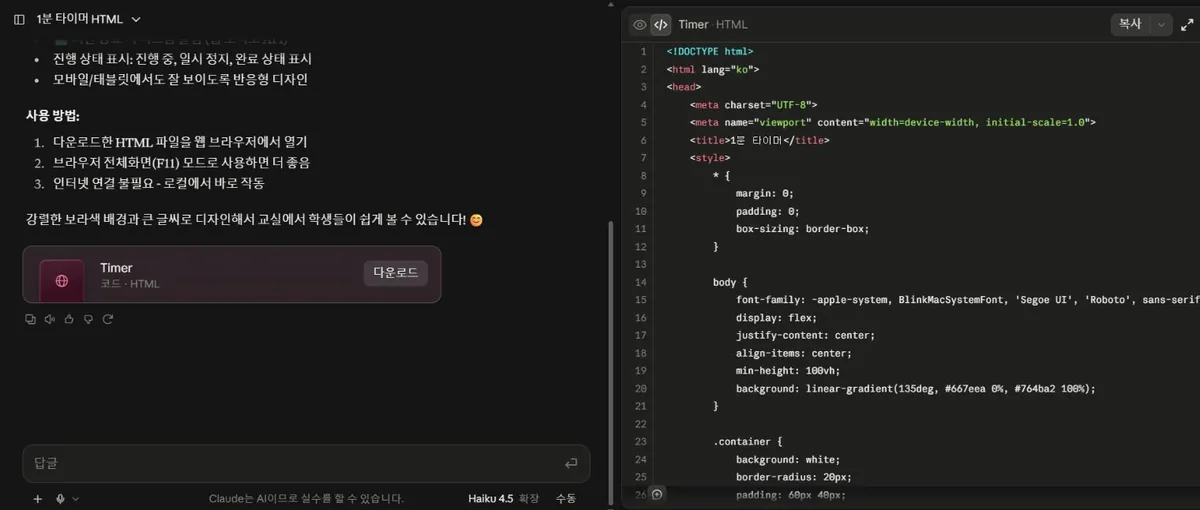Expand the dropdown arrow next to 복사
The height and width of the screenshot is (510, 1200).
point(1161,24)
